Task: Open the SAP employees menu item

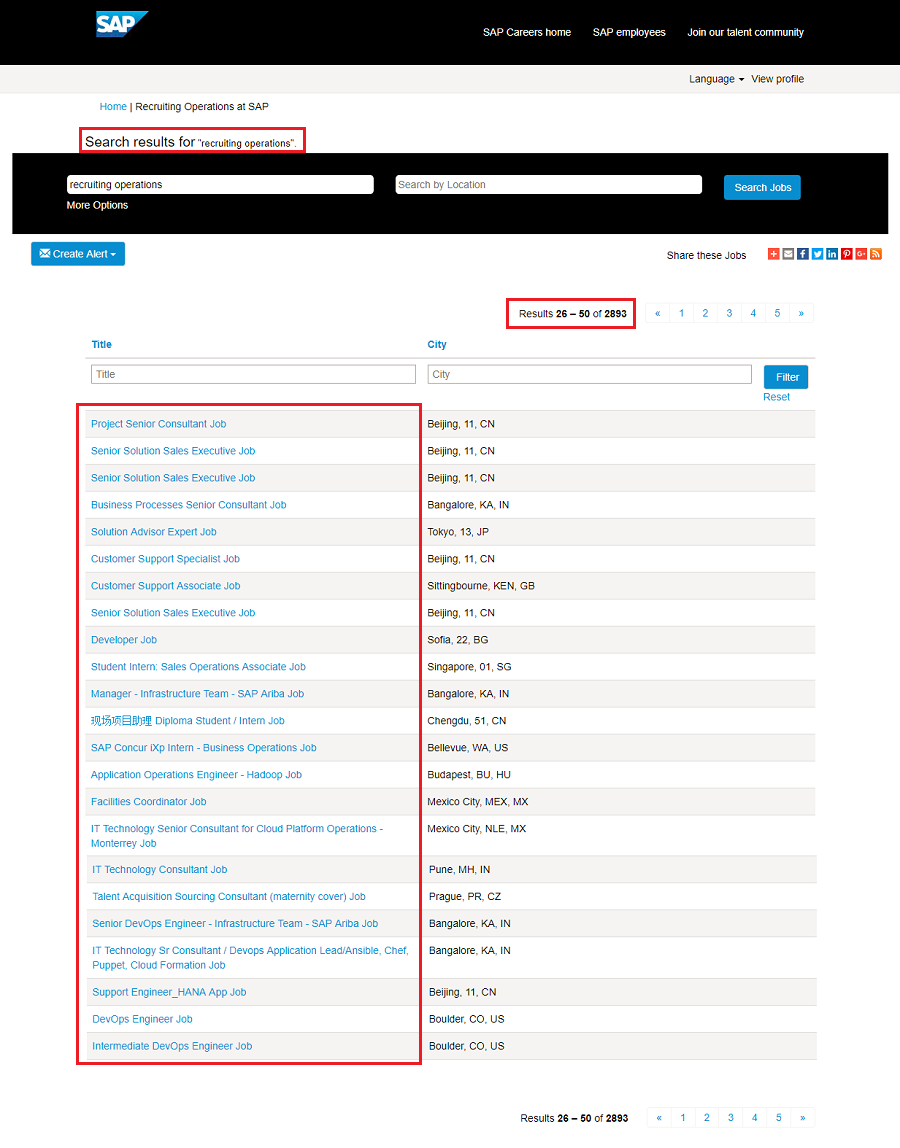Action: (629, 32)
